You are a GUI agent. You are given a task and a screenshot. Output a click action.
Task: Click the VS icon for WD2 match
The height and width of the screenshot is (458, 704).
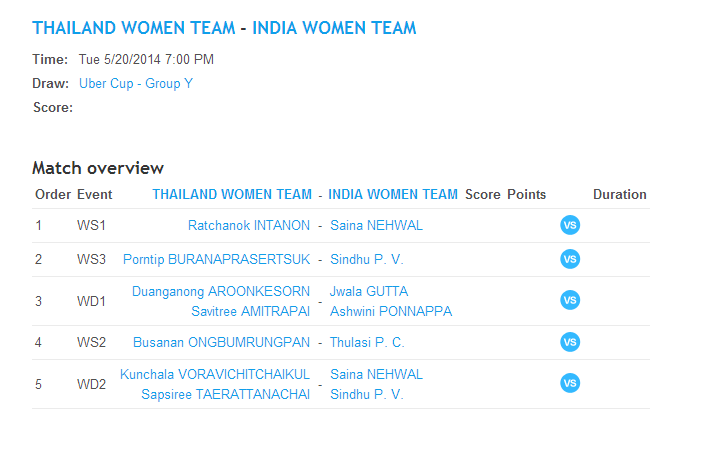coord(570,383)
